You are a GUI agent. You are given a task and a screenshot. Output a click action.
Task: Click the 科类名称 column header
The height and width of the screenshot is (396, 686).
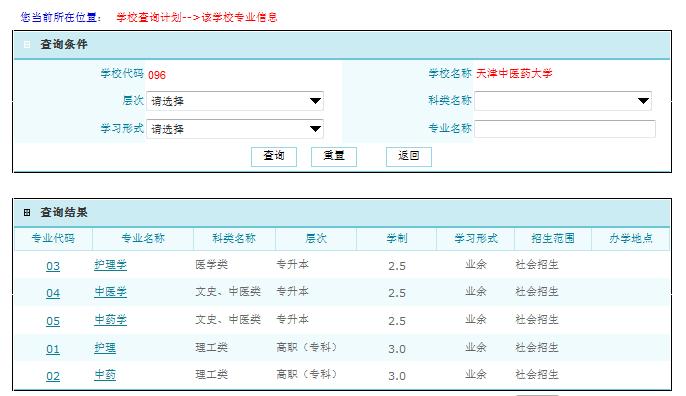[234, 238]
